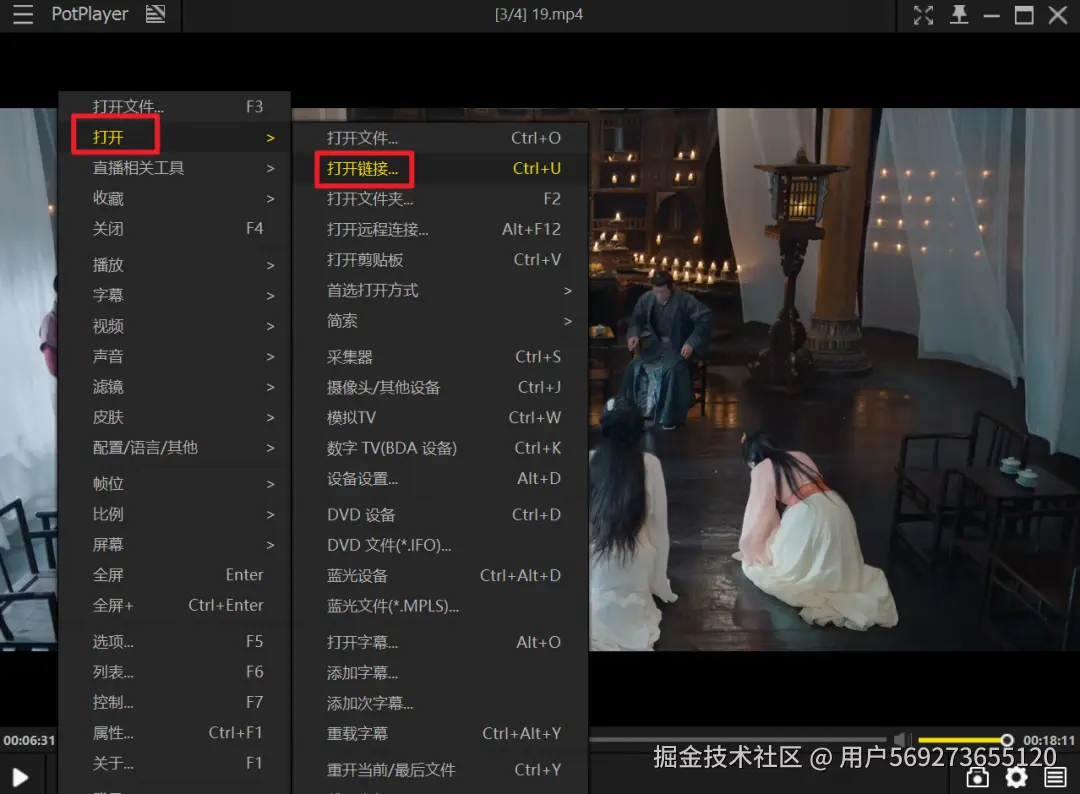
Task: Open the 比例 menu entry
Action: [175, 514]
